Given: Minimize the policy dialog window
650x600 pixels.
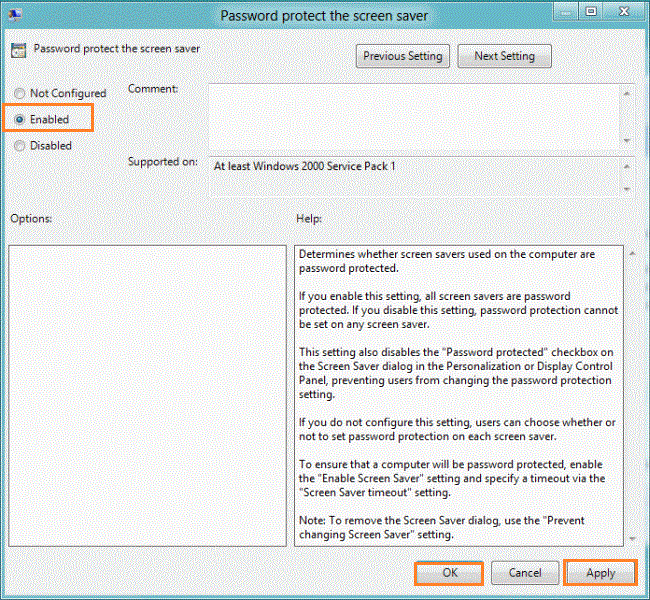Looking at the screenshot, I should (x=566, y=12).
